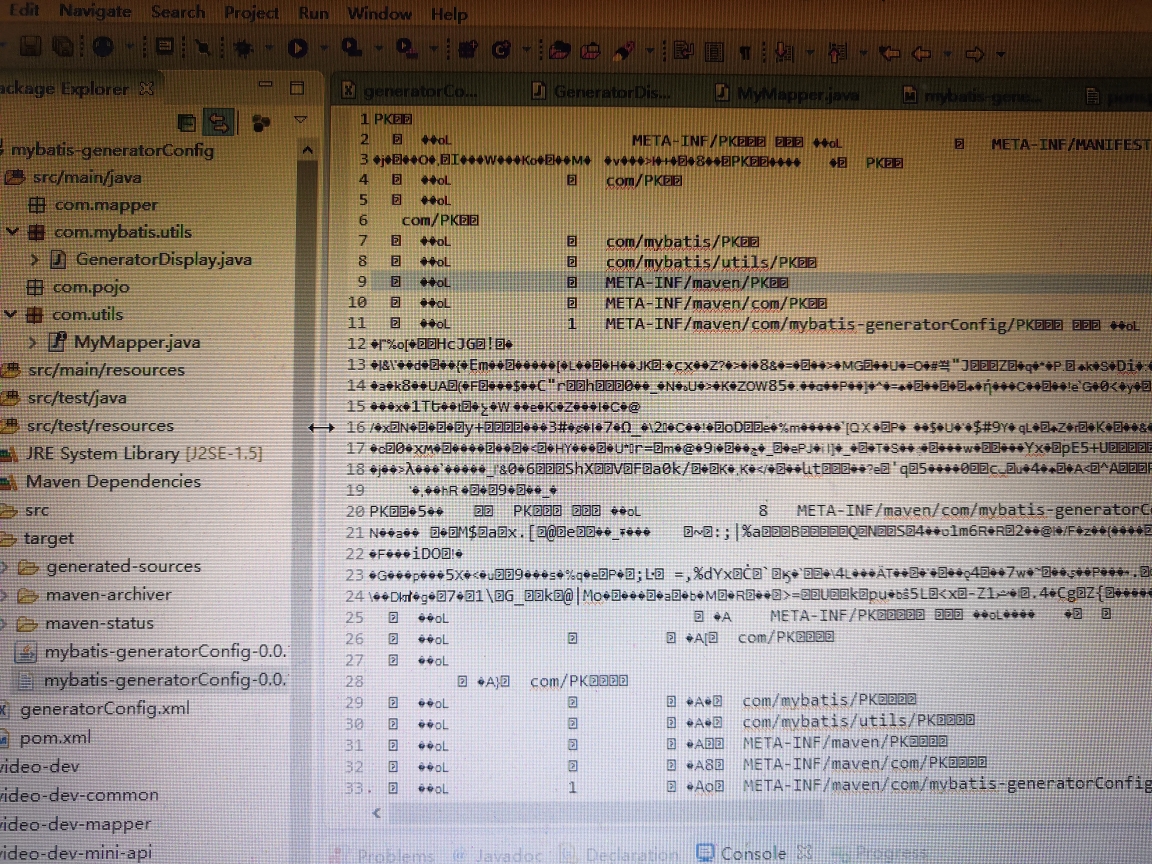
Task: Click the Debug bug icon
Action: pyautogui.click(x=243, y=48)
